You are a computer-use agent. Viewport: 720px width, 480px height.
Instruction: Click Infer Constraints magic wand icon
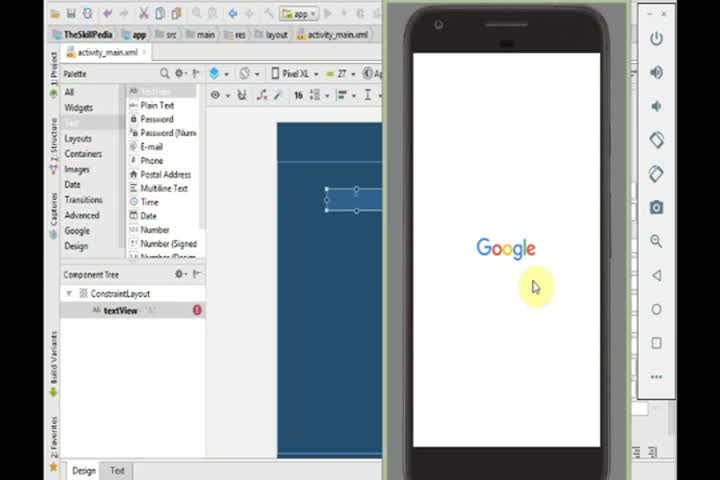pyautogui.click(x=277, y=95)
